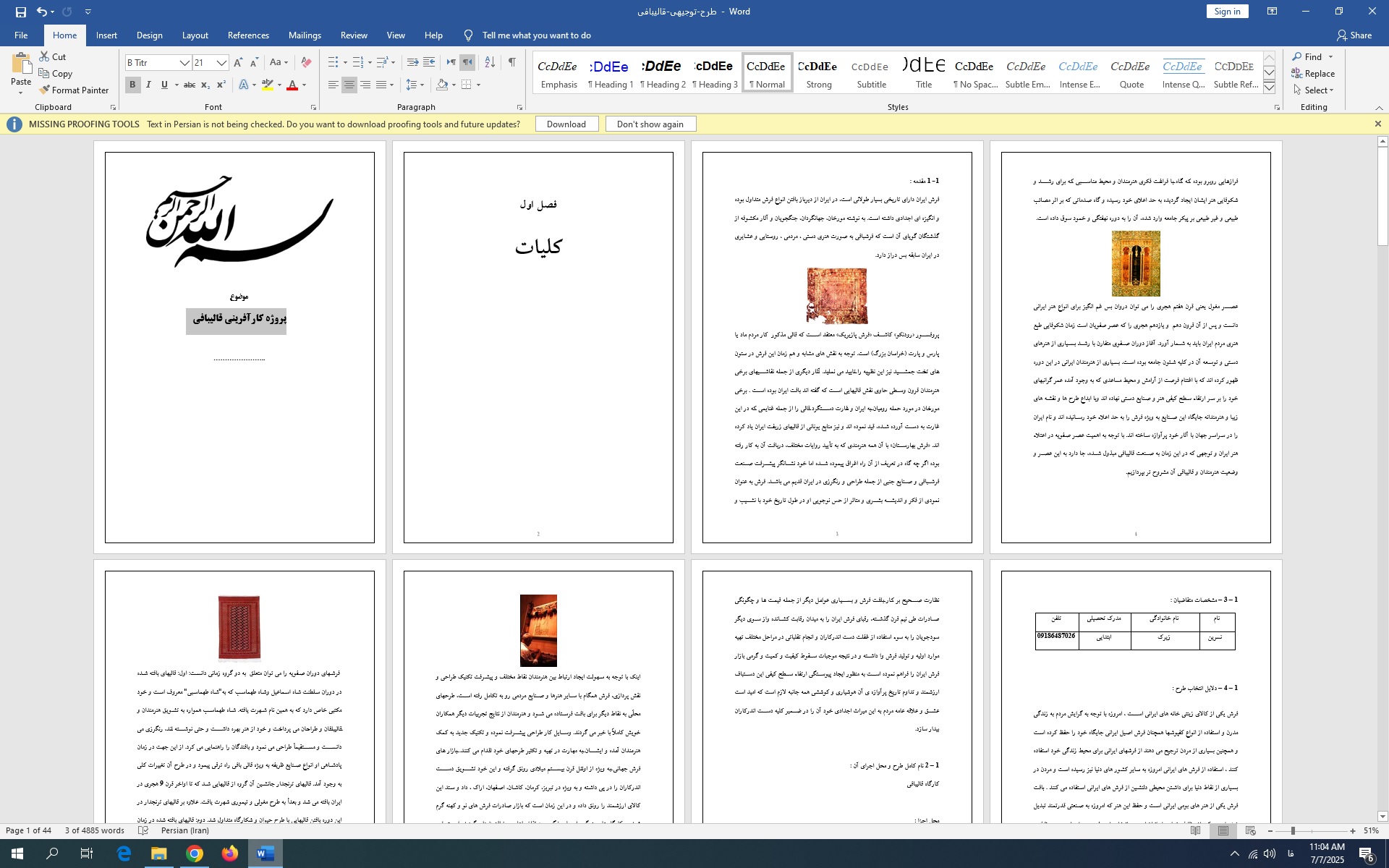The image size is (1389, 868).
Task: Select the Justify alignment icon
Action: 381,85
